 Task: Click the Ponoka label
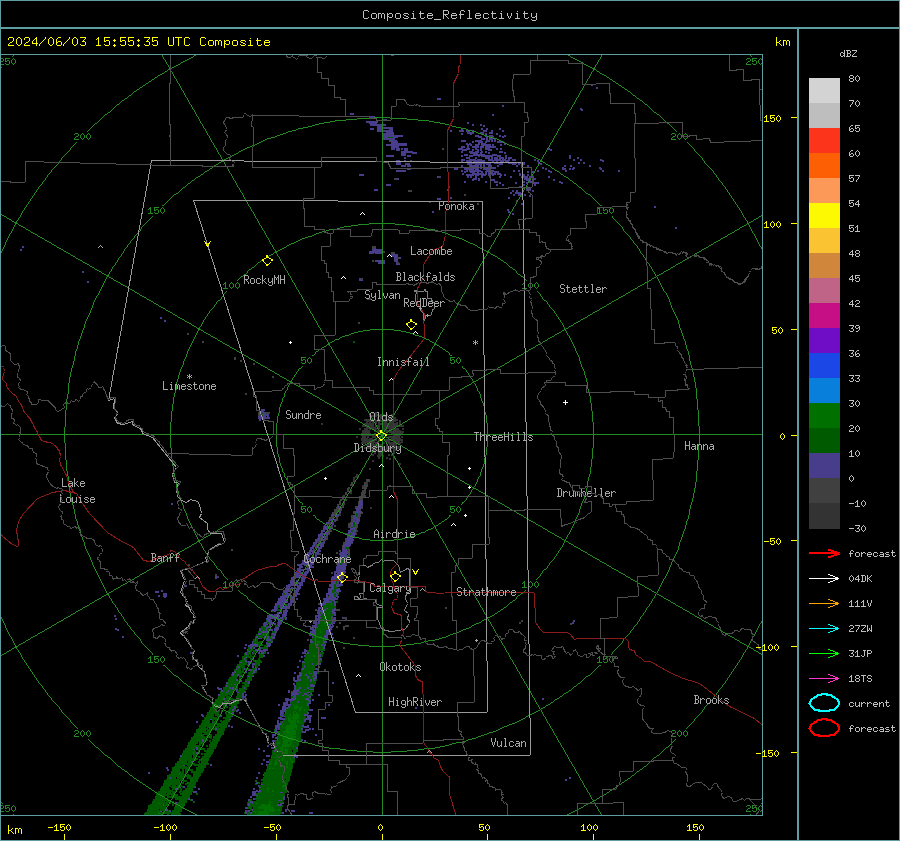456,207
